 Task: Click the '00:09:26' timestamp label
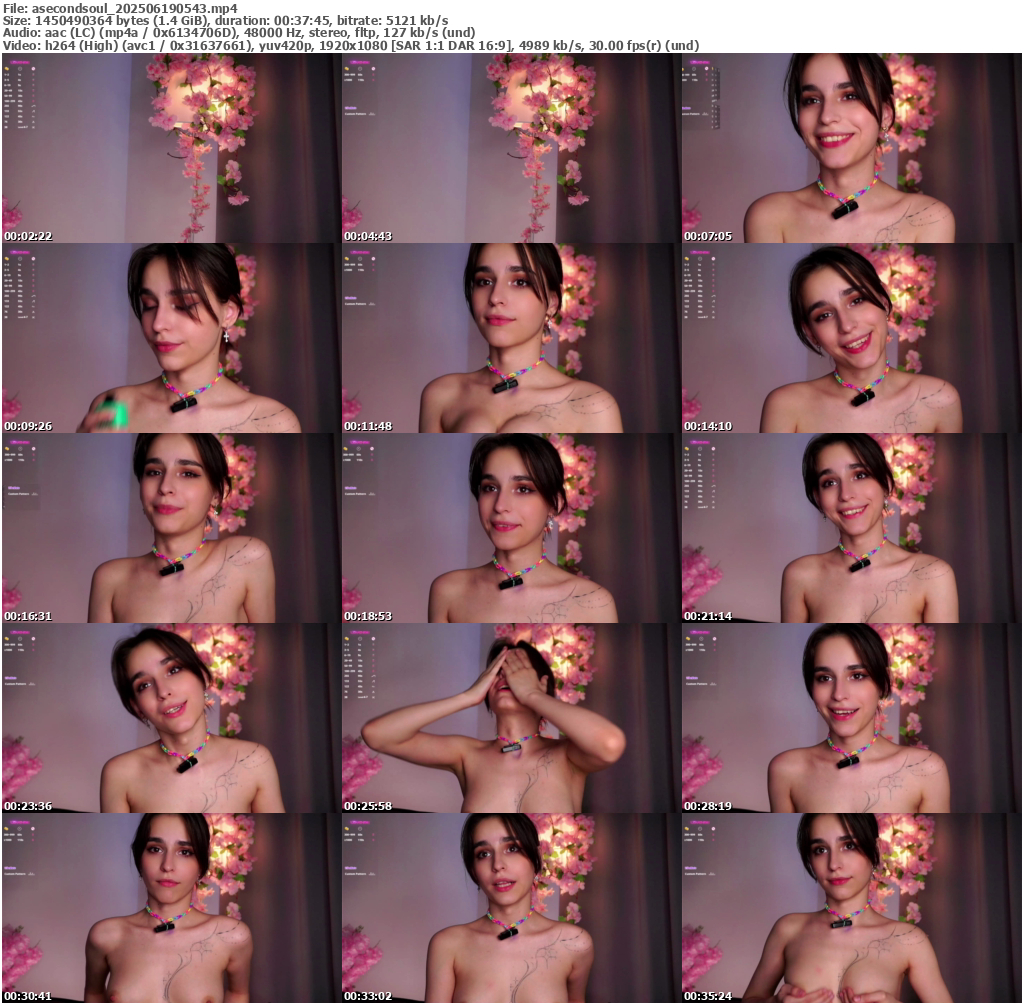(x=28, y=426)
